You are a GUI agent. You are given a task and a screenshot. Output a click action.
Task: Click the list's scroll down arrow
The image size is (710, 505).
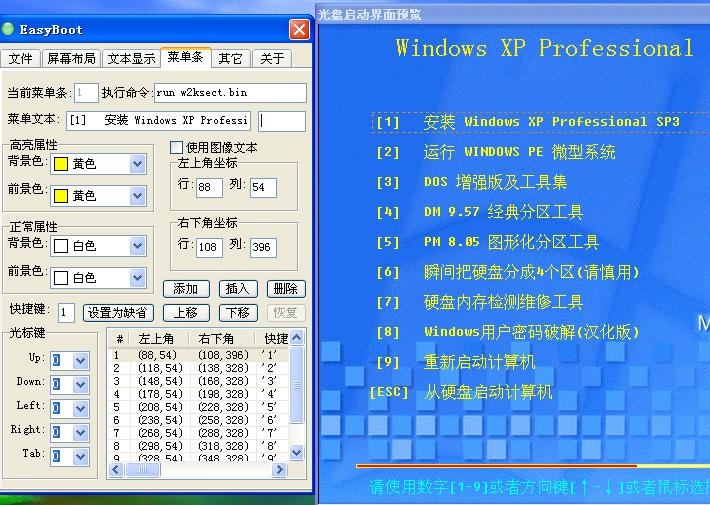296,452
